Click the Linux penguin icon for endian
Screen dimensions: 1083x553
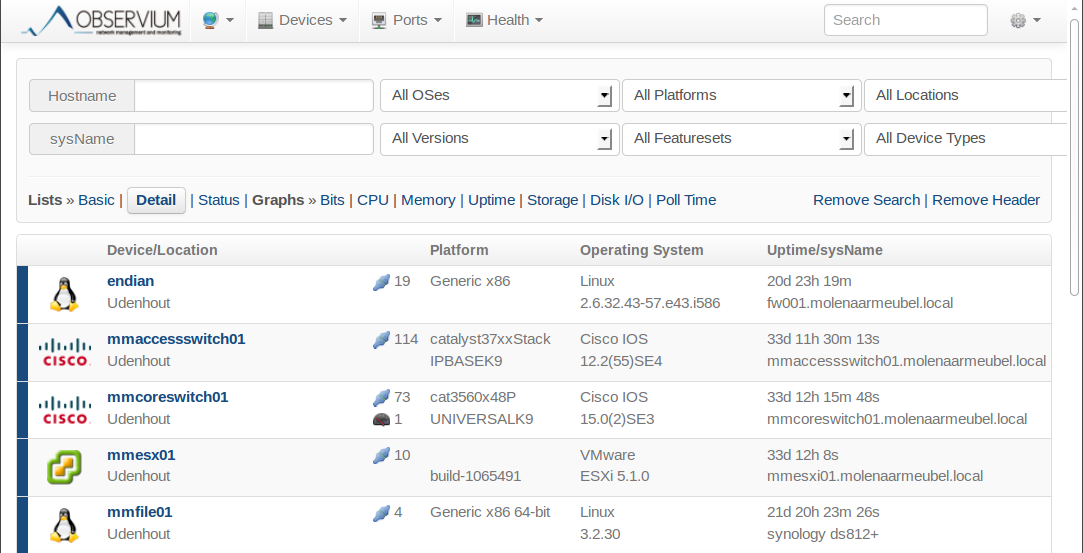click(x=64, y=293)
